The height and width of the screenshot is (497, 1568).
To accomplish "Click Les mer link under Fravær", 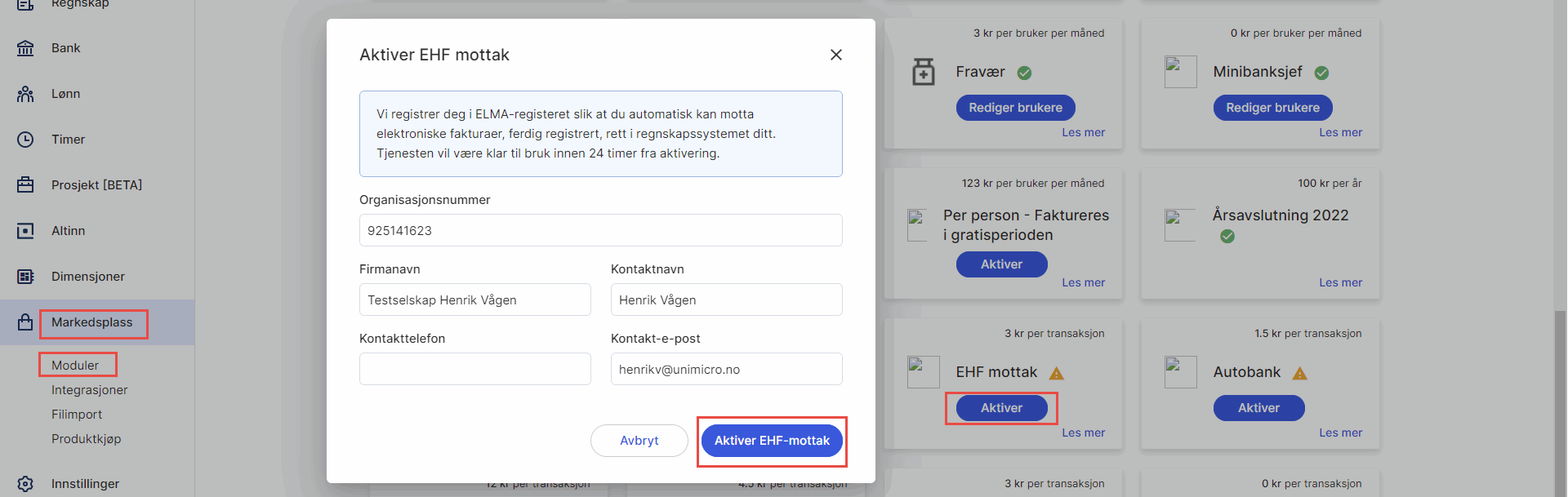I will tap(1083, 132).
